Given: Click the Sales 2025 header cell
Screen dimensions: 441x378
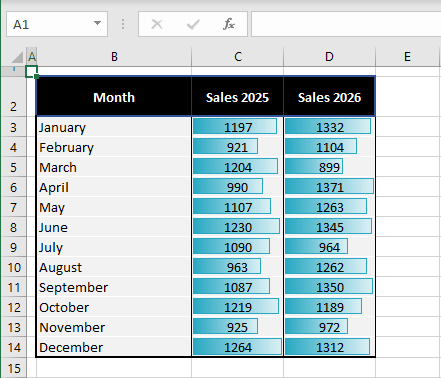Looking at the screenshot, I should tap(238, 96).
